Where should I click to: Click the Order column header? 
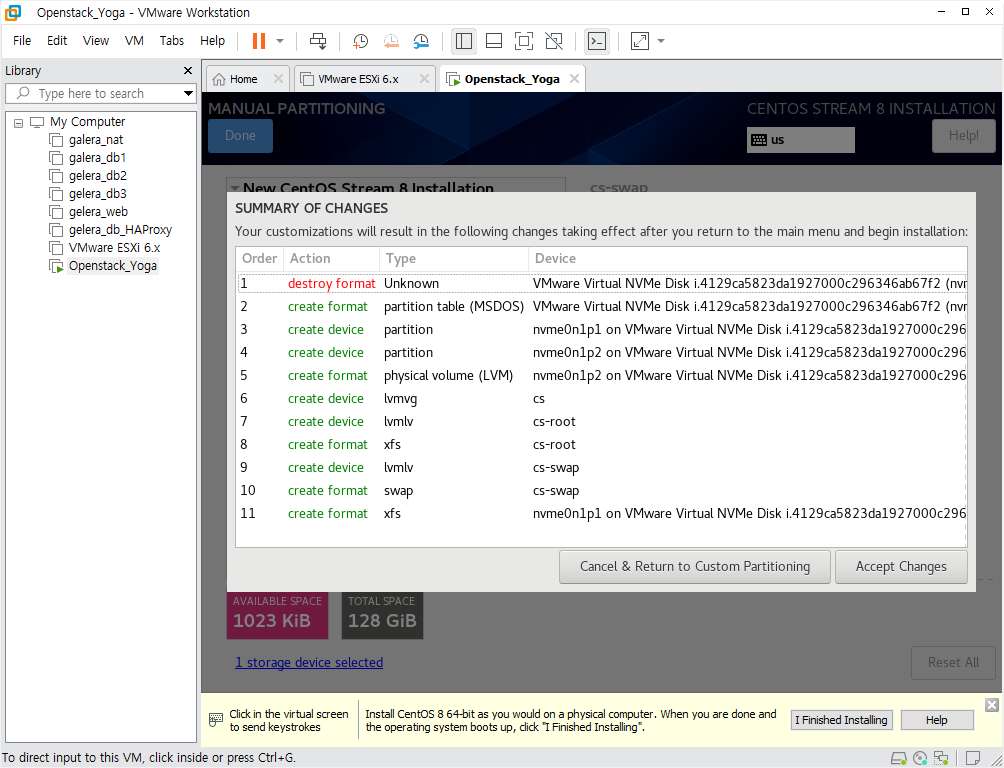[259, 259]
